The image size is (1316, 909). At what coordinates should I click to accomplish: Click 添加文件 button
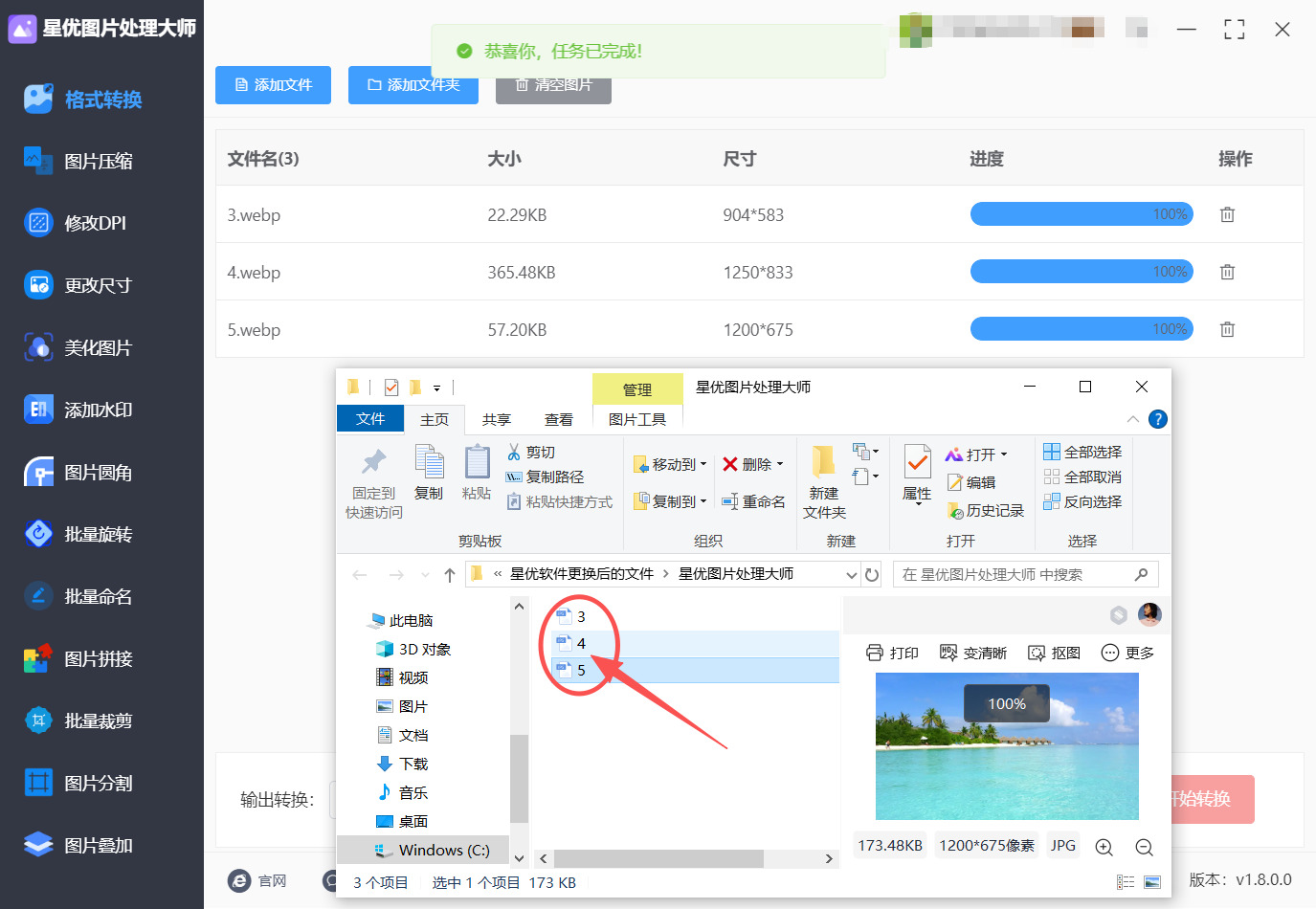tap(273, 85)
